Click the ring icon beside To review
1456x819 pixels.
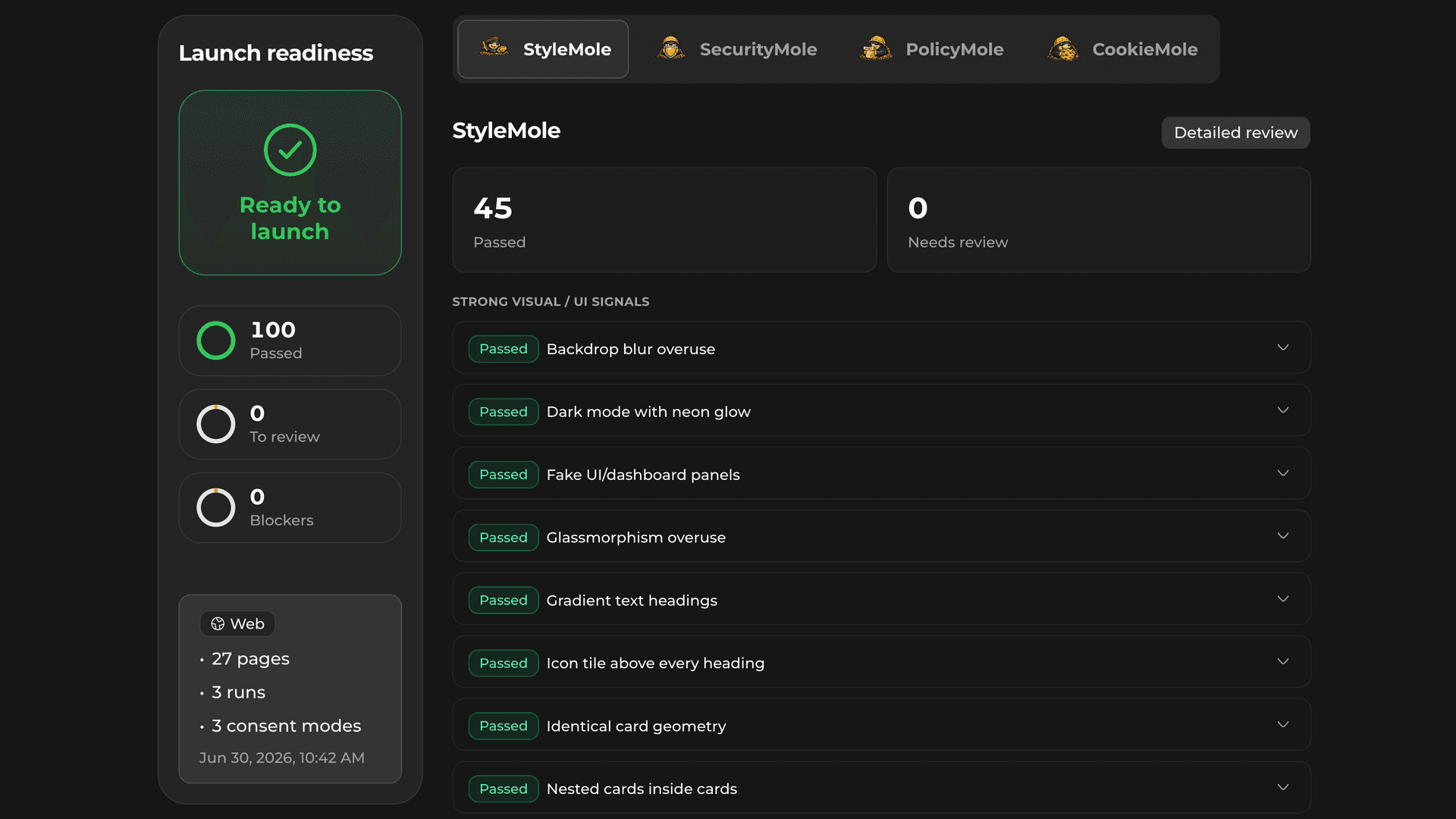pyautogui.click(x=216, y=424)
